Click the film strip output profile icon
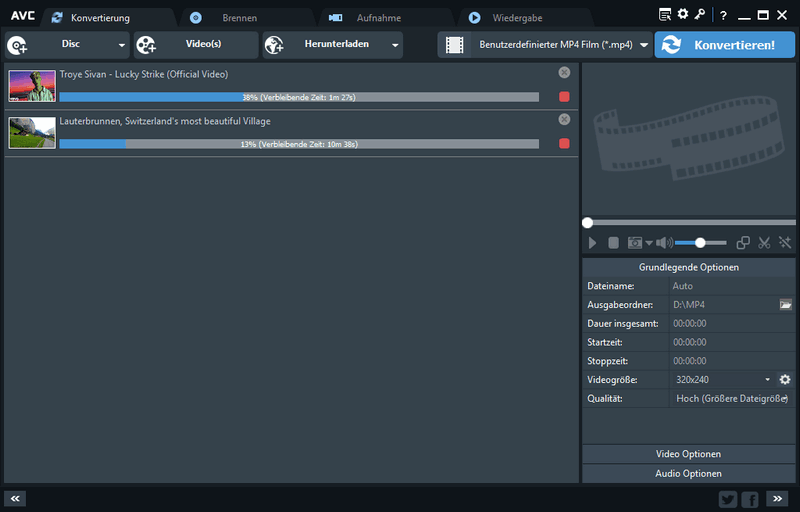 tap(454, 45)
